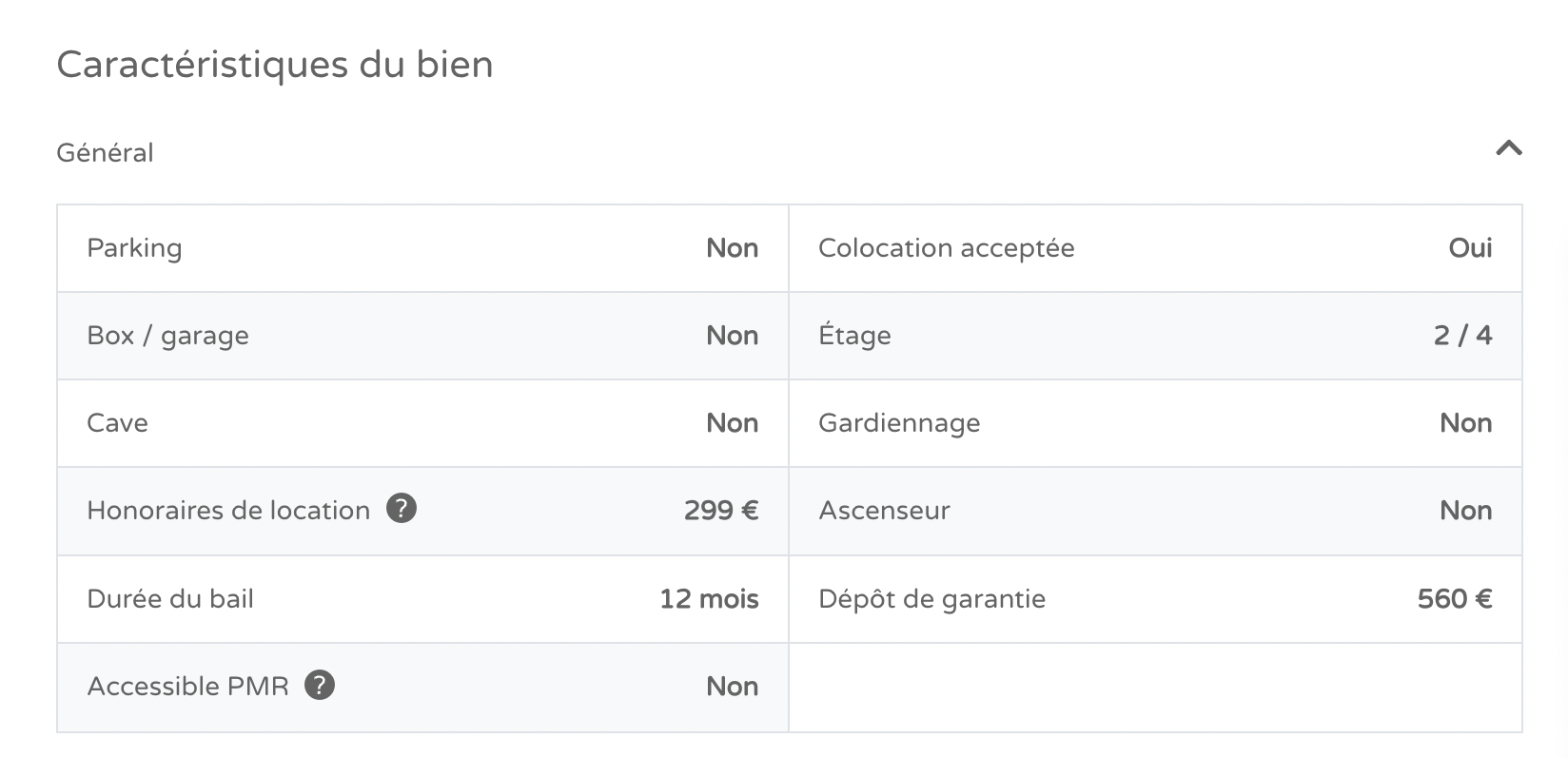This screenshot has width=1568, height=757.
Task: Click the Caractéristiques du bien heading
Action: coord(275,65)
